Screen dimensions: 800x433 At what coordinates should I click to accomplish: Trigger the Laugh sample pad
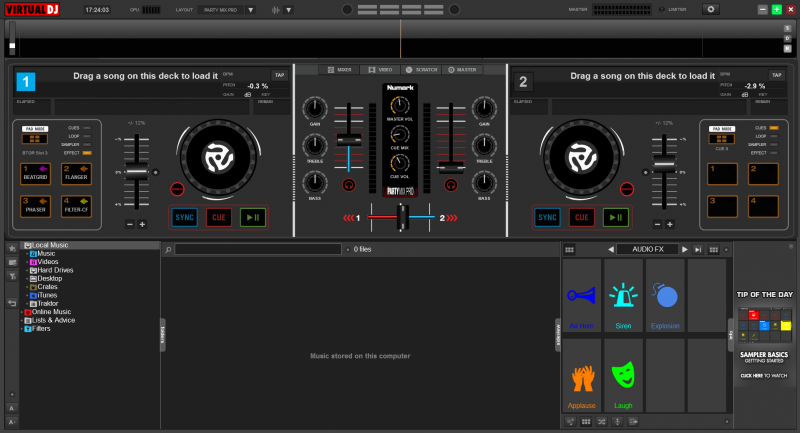(623, 377)
